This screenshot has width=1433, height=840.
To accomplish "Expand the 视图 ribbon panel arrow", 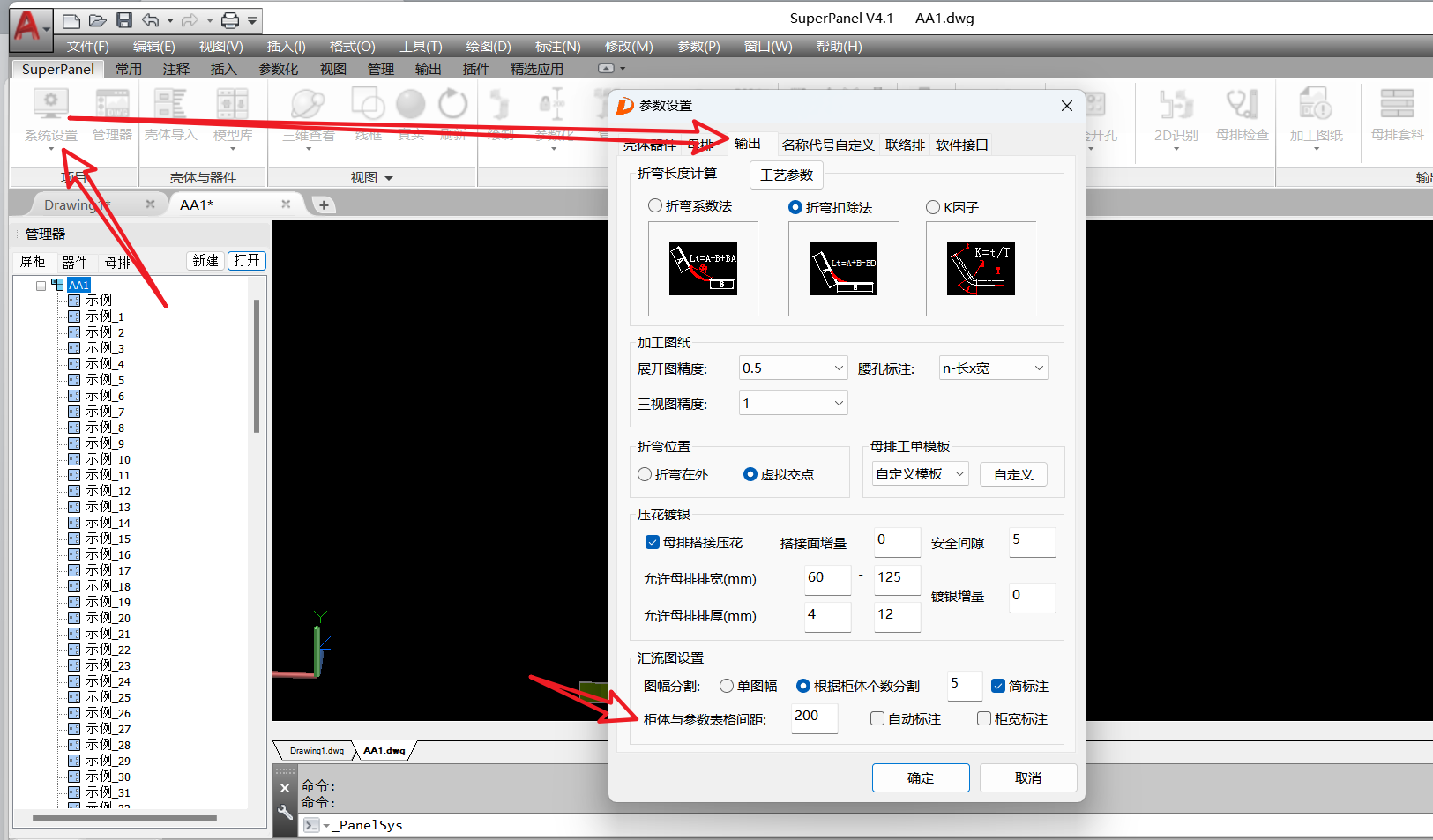I will click(x=389, y=178).
